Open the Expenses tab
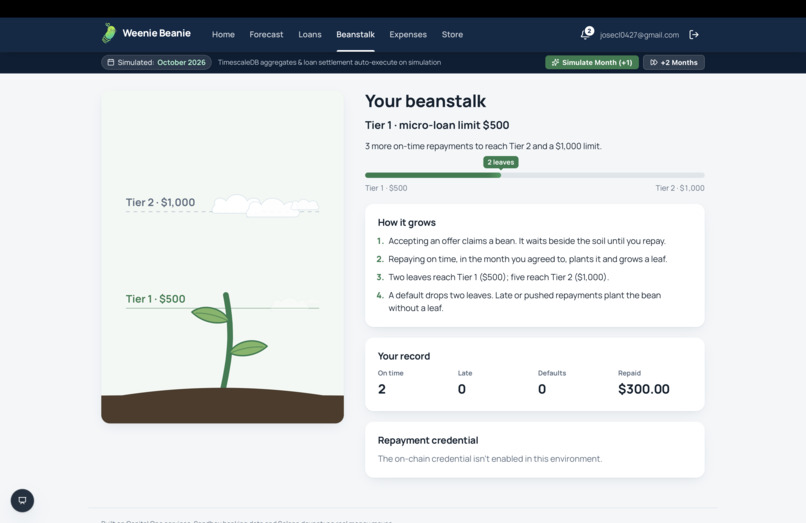806x523 pixels. [408, 34]
